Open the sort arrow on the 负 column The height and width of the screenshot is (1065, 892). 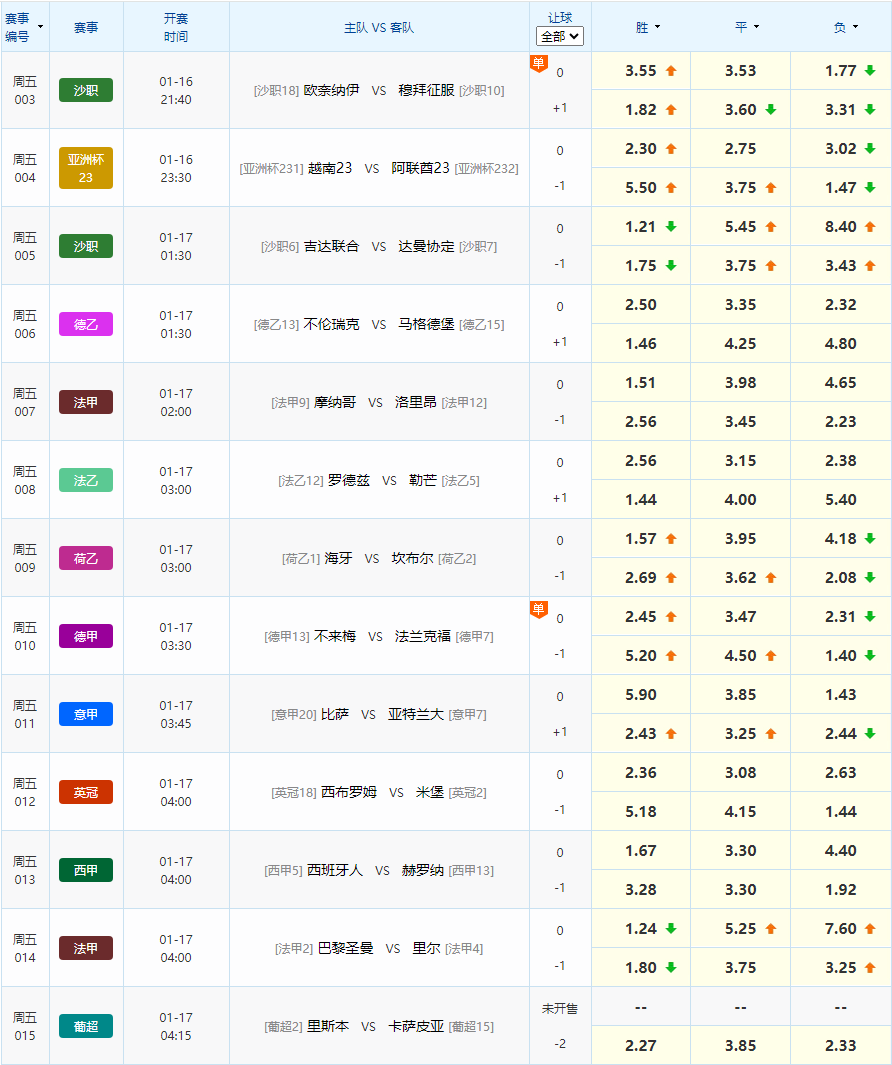click(858, 27)
